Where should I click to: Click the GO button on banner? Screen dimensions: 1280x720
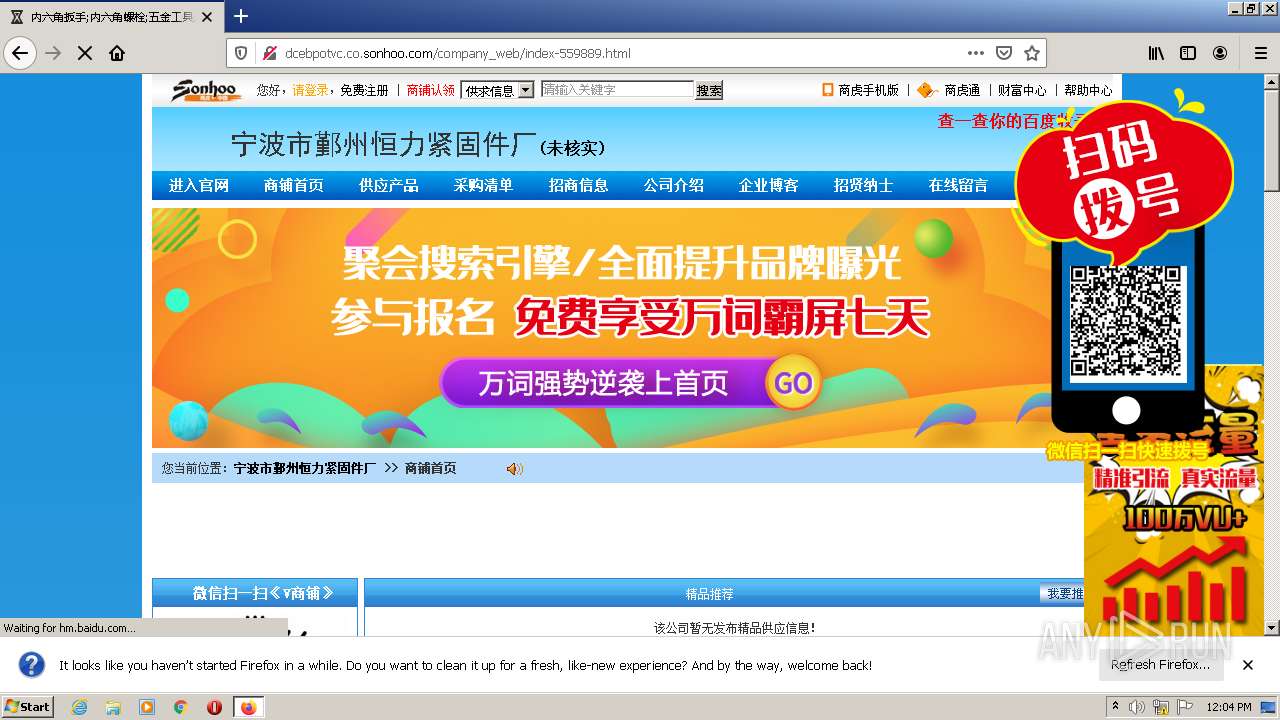click(x=794, y=384)
